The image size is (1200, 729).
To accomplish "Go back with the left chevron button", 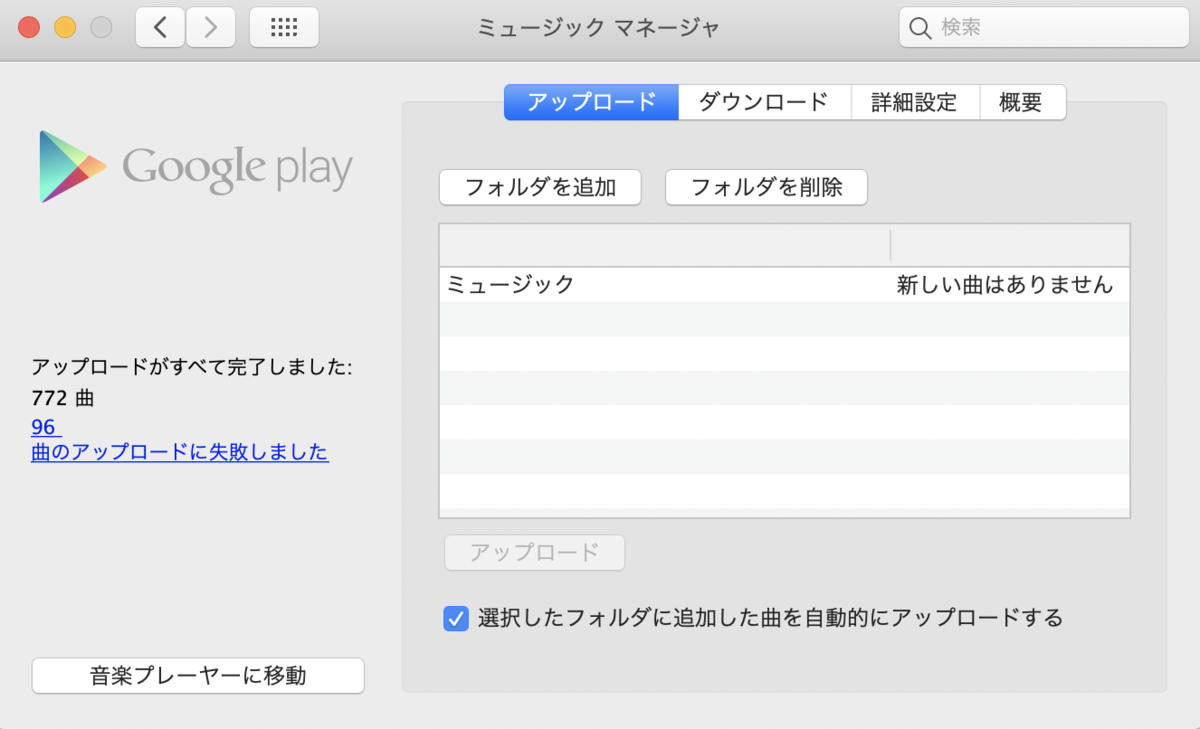I will pyautogui.click(x=160, y=28).
